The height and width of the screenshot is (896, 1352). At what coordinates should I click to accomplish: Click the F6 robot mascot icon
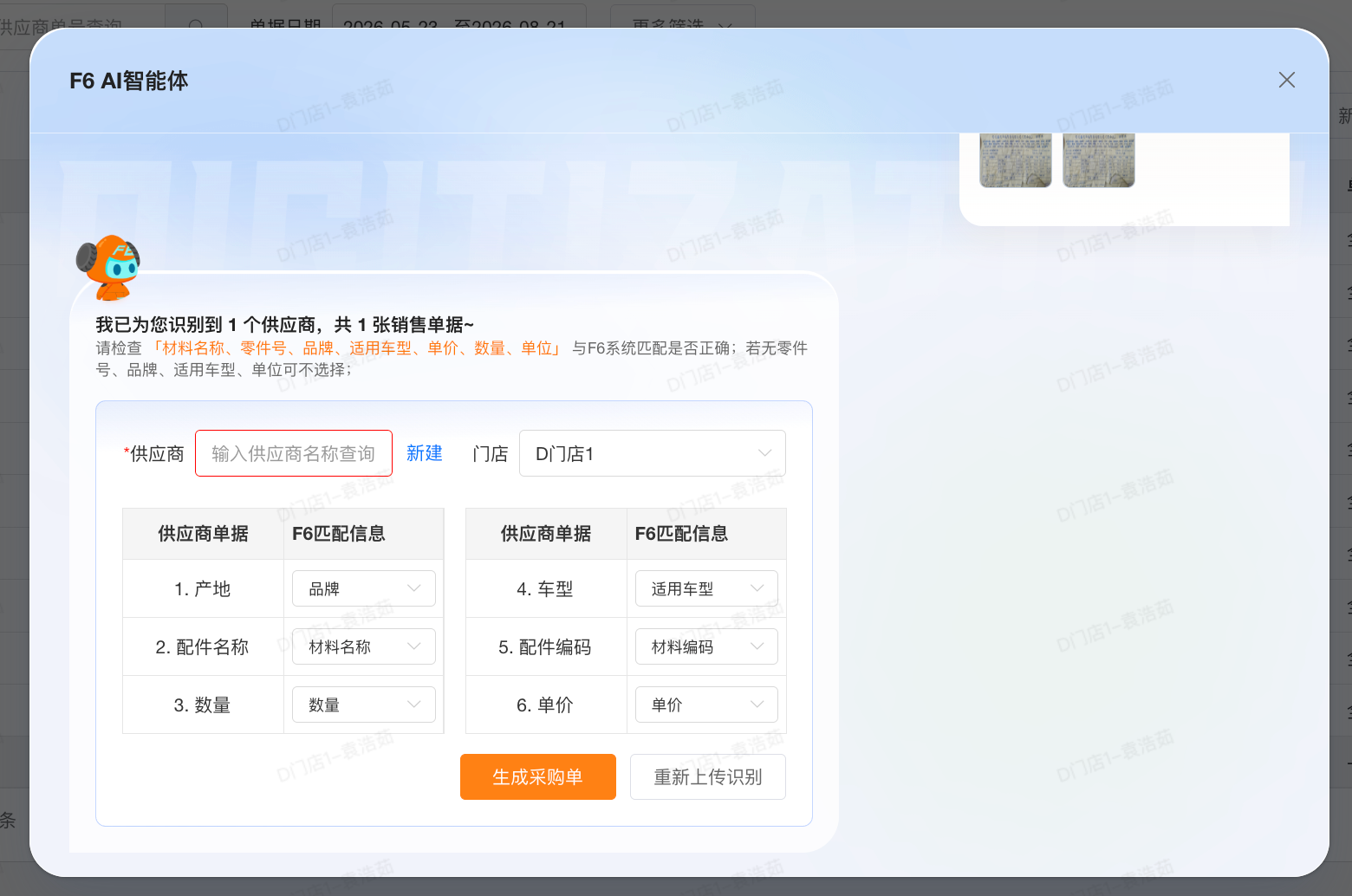click(108, 266)
